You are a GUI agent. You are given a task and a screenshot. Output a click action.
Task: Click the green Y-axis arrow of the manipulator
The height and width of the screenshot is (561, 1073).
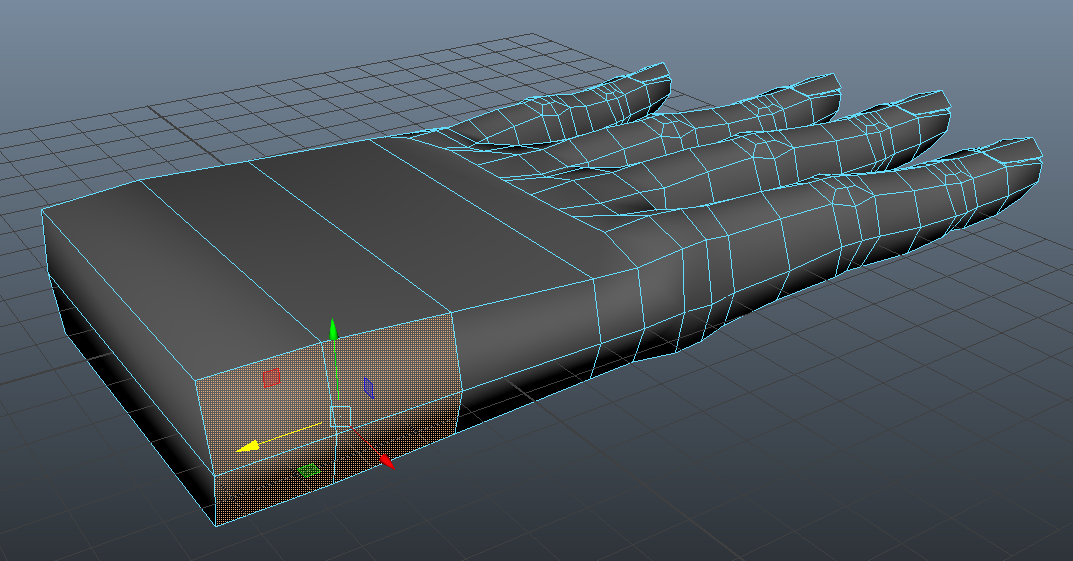tap(335, 328)
